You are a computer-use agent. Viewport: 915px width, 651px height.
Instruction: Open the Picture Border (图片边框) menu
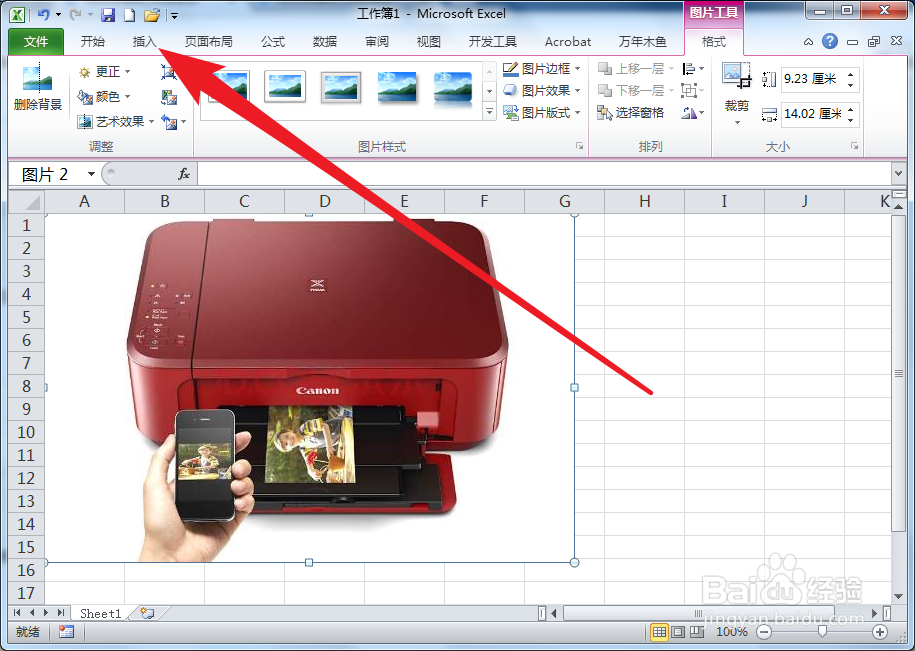coord(542,69)
